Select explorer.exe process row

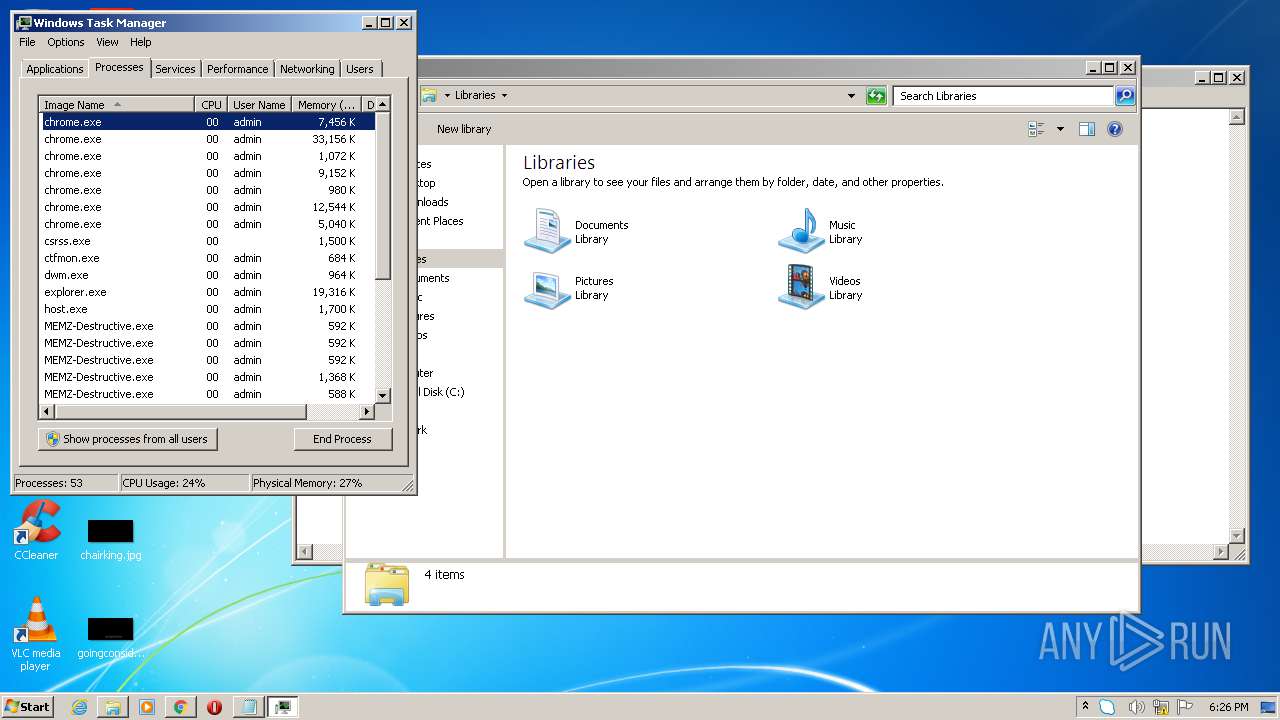click(207, 292)
